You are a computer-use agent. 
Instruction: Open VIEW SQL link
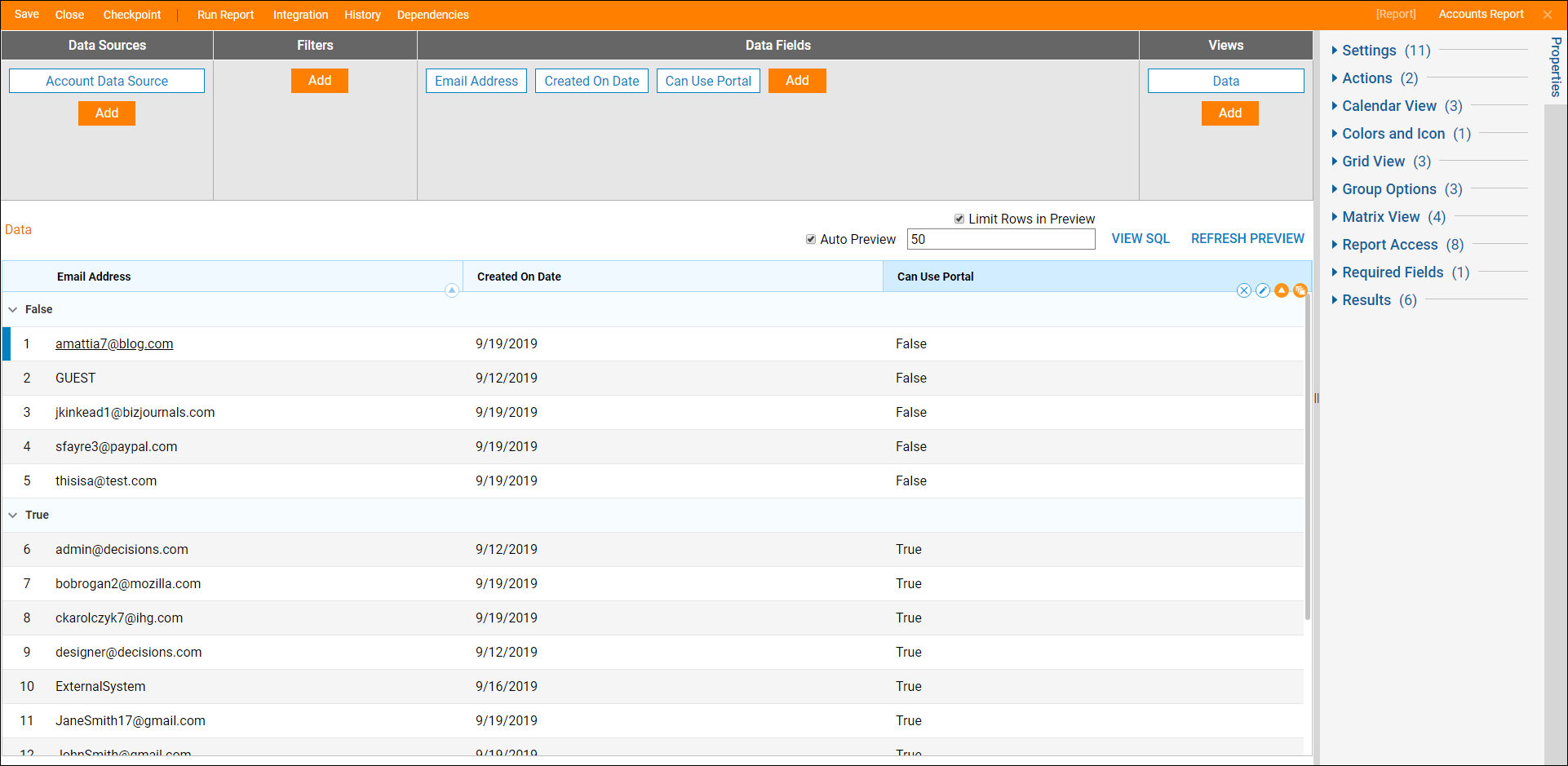point(1141,239)
